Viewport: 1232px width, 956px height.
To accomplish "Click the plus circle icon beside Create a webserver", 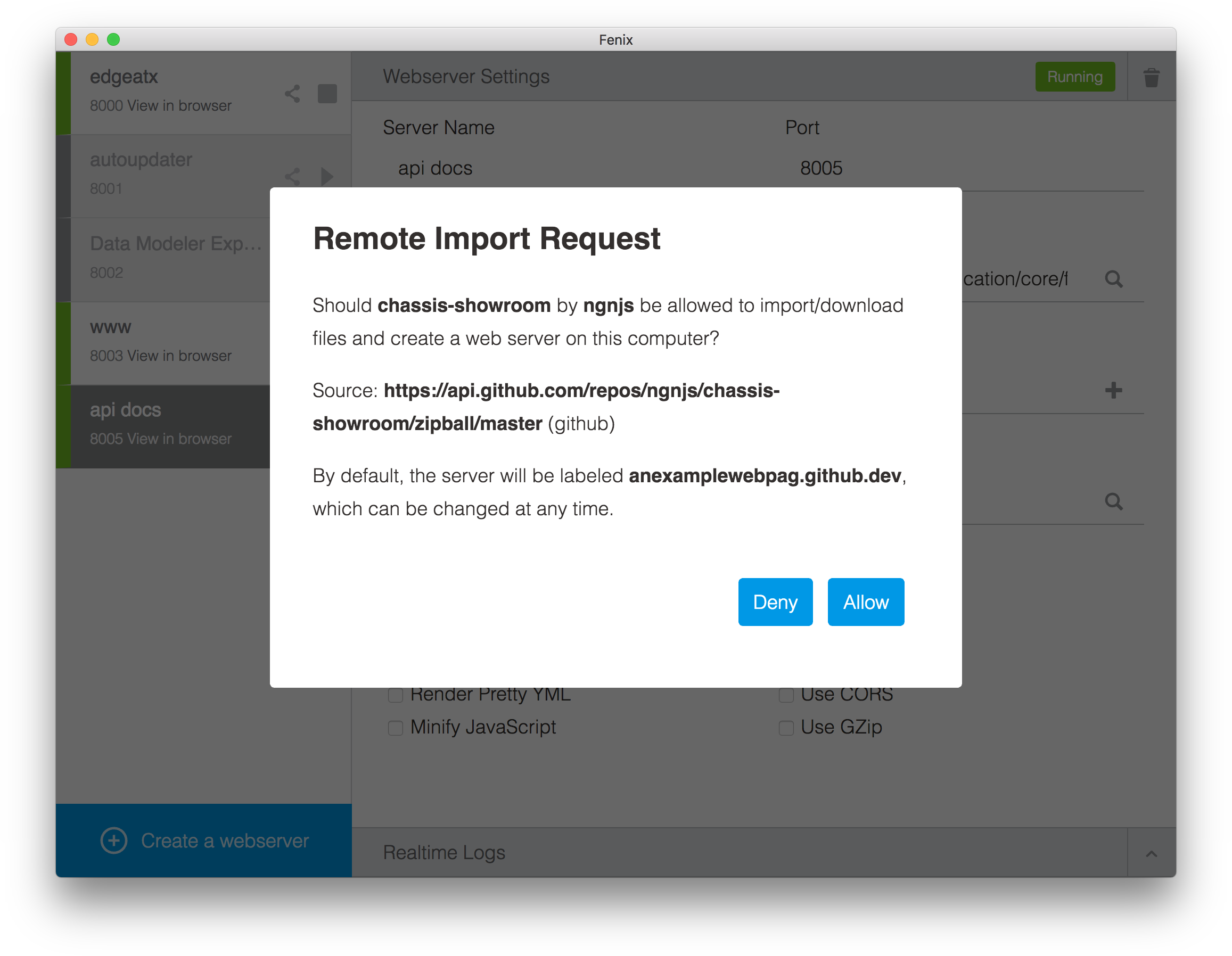I will [114, 840].
